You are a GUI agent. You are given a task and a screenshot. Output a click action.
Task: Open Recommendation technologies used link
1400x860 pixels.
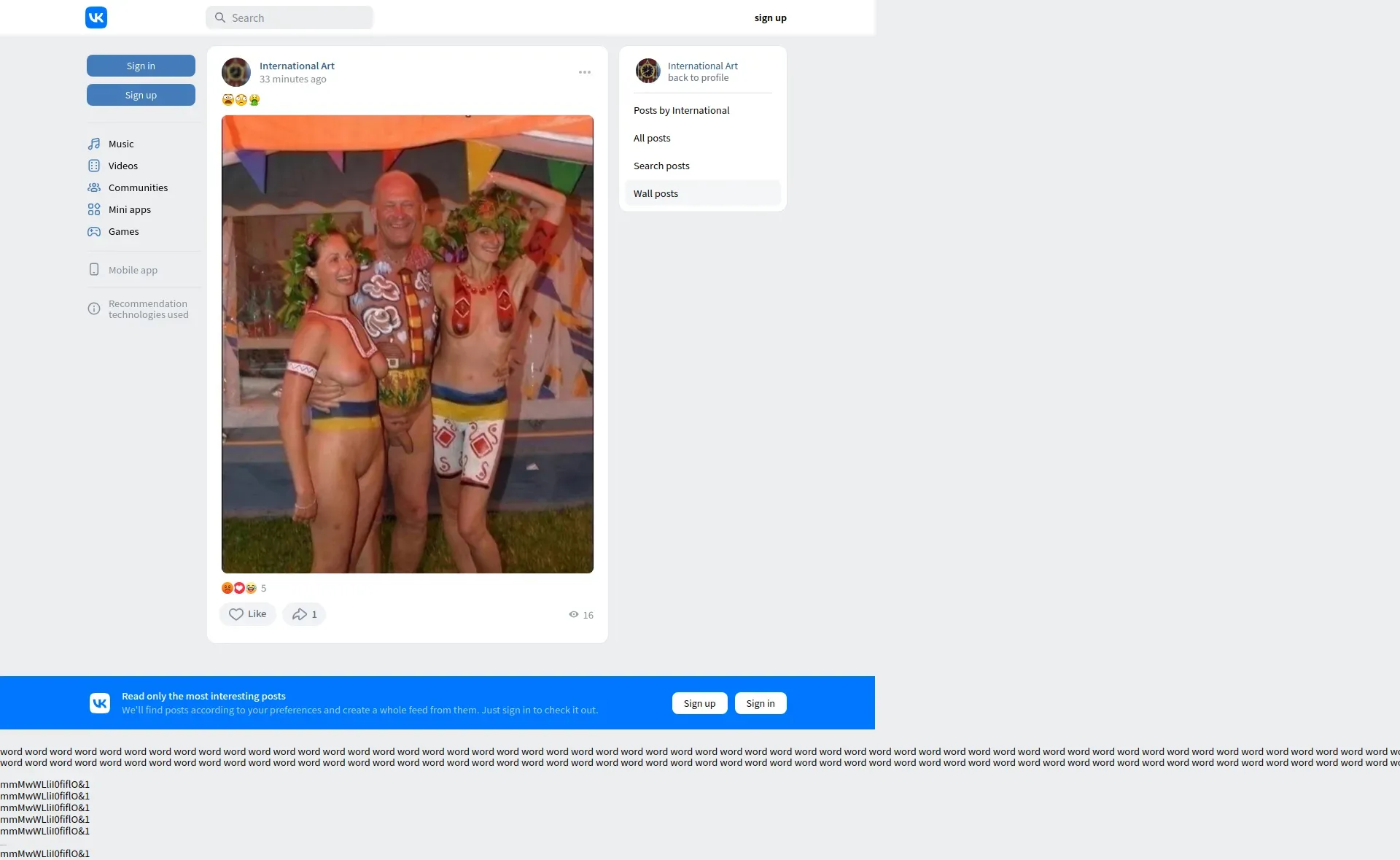point(148,309)
